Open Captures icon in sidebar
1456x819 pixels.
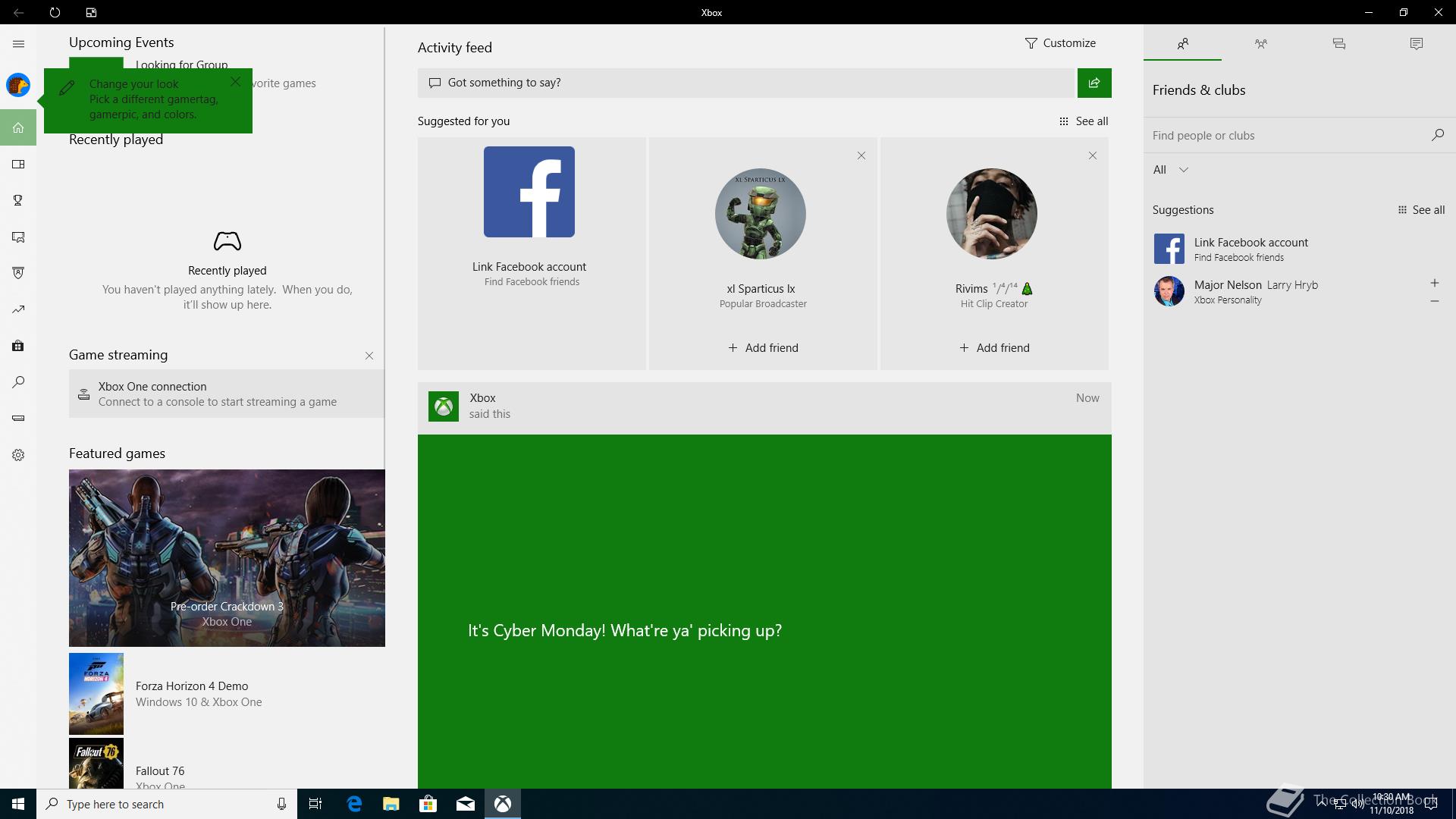click(x=18, y=237)
